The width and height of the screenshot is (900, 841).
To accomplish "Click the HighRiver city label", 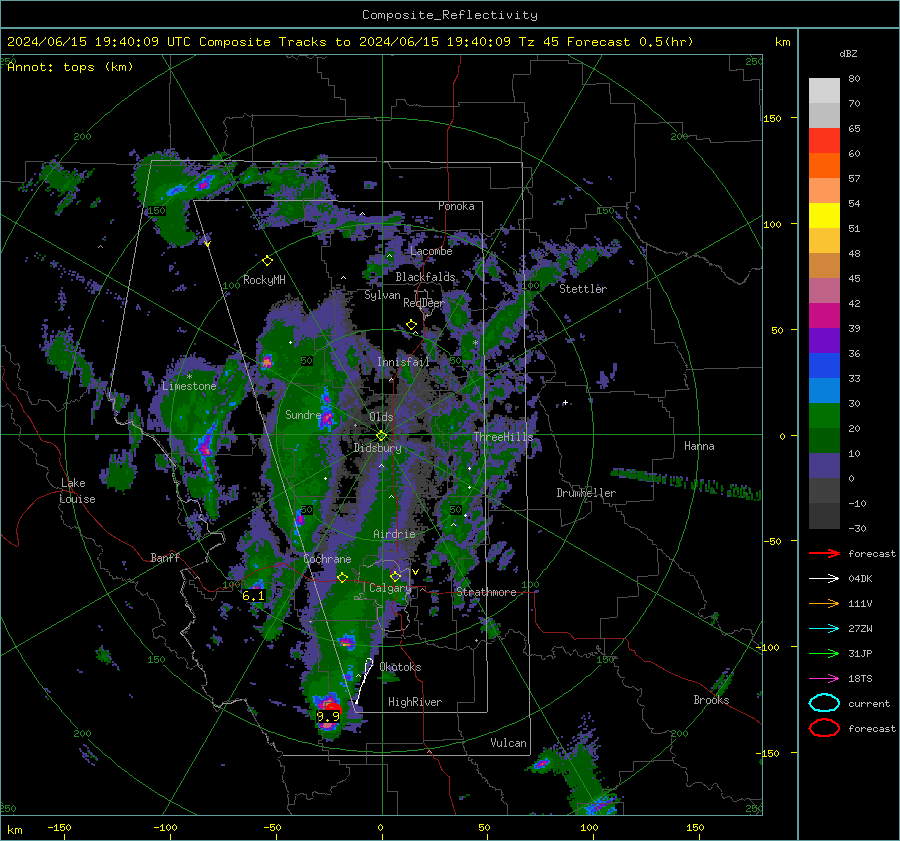I will 415,702.
